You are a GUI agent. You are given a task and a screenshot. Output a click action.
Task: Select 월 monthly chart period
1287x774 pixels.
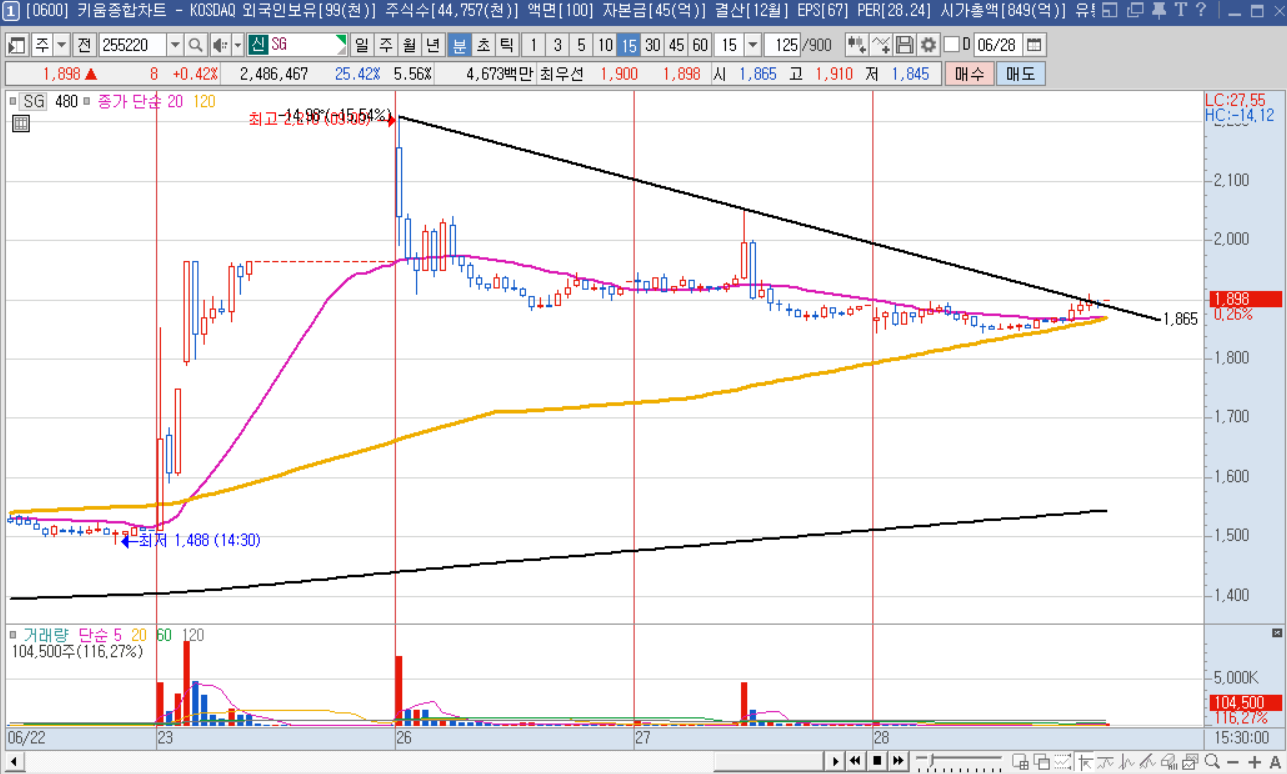point(409,46)
